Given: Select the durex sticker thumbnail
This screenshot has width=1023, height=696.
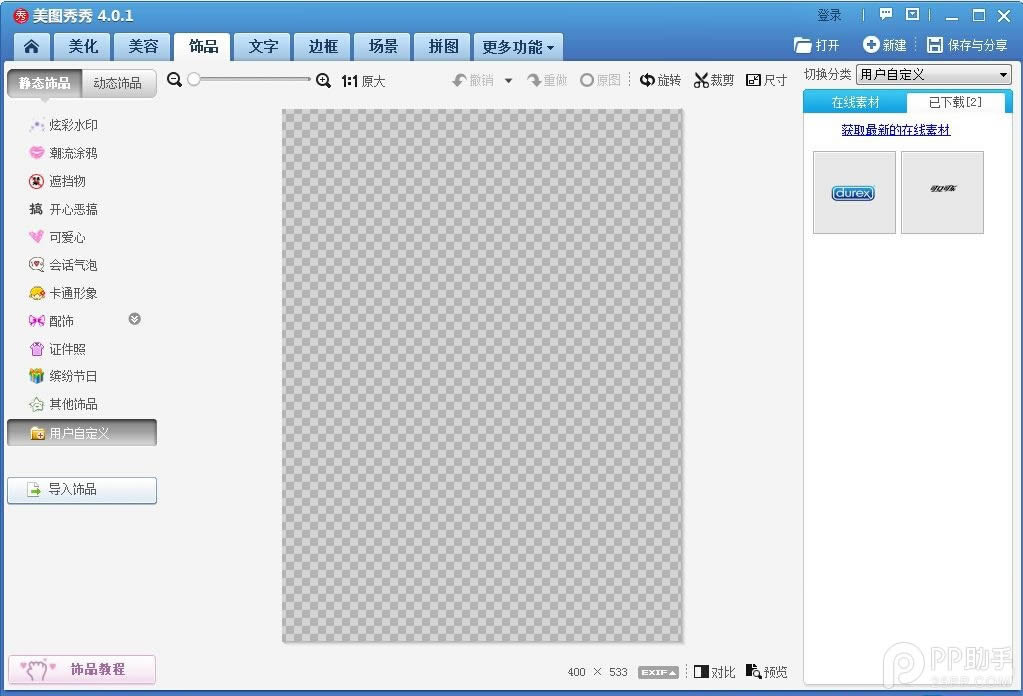Looking at the screenshot, I should point(854,192).
